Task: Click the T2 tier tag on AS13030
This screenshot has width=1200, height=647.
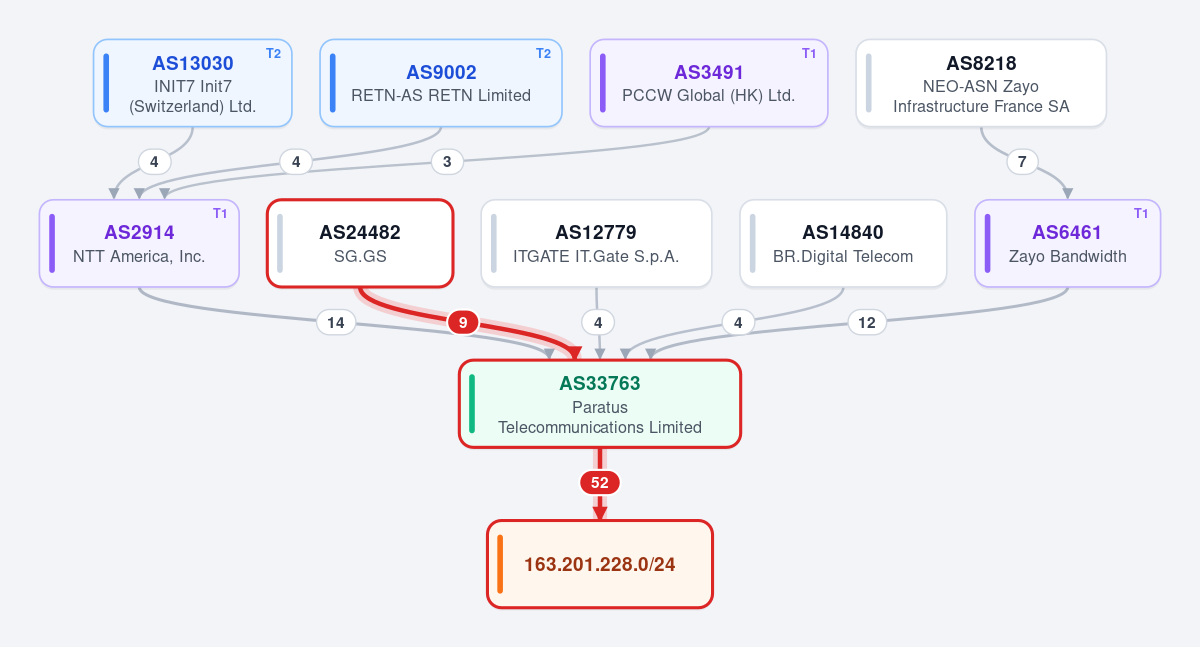Action: tap(273, 53)
